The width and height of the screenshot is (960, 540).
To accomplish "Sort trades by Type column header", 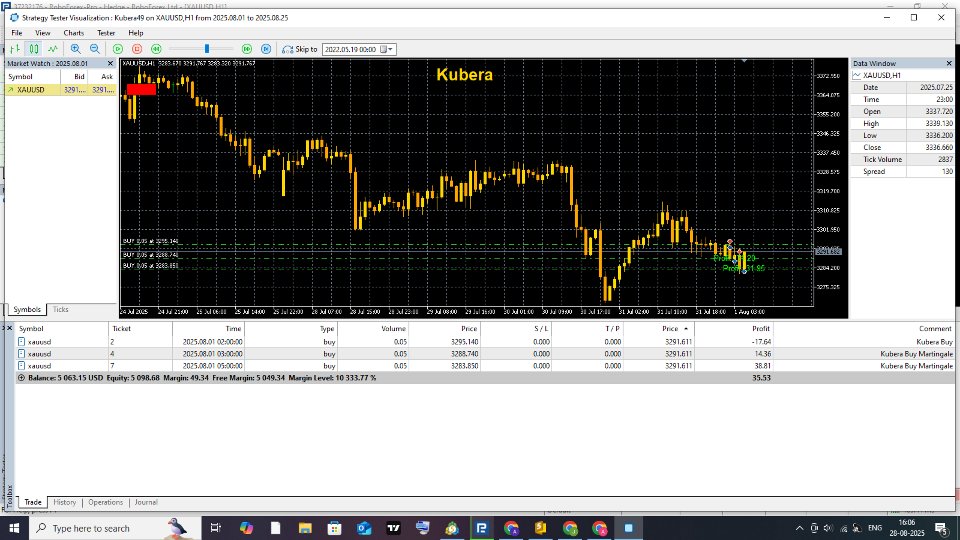I will coord(291,329).
